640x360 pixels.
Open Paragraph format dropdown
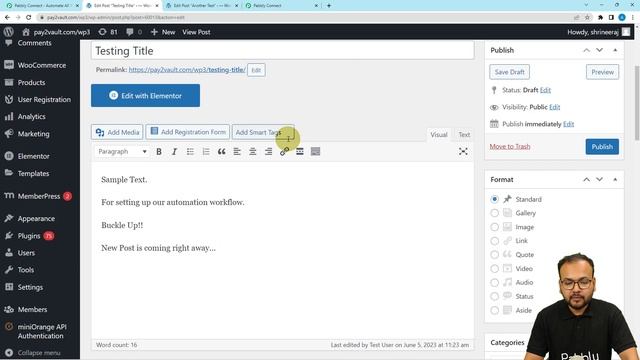point(122,151)
